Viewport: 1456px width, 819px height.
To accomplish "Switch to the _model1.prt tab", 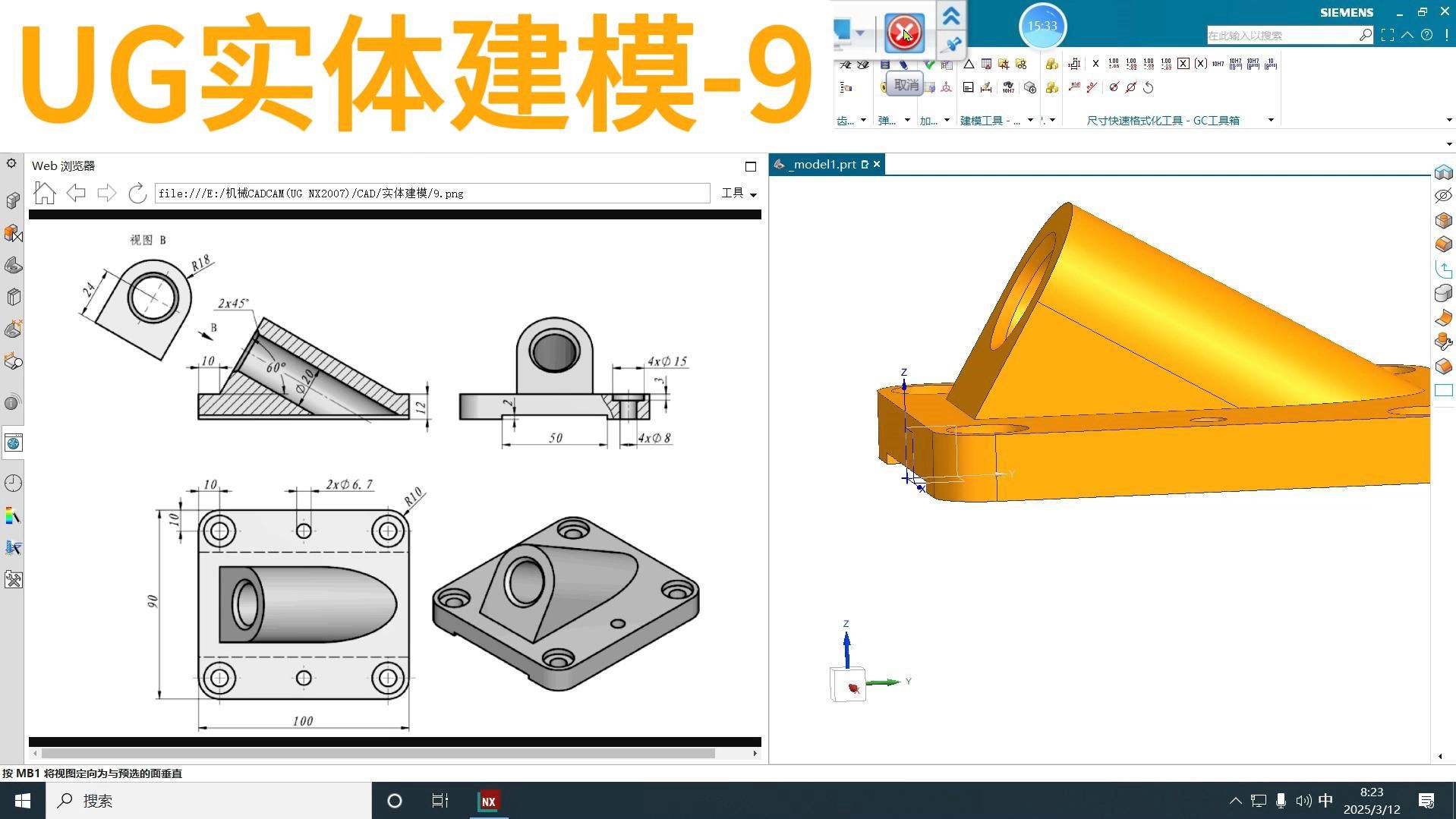I will click(x=824, y=164).
